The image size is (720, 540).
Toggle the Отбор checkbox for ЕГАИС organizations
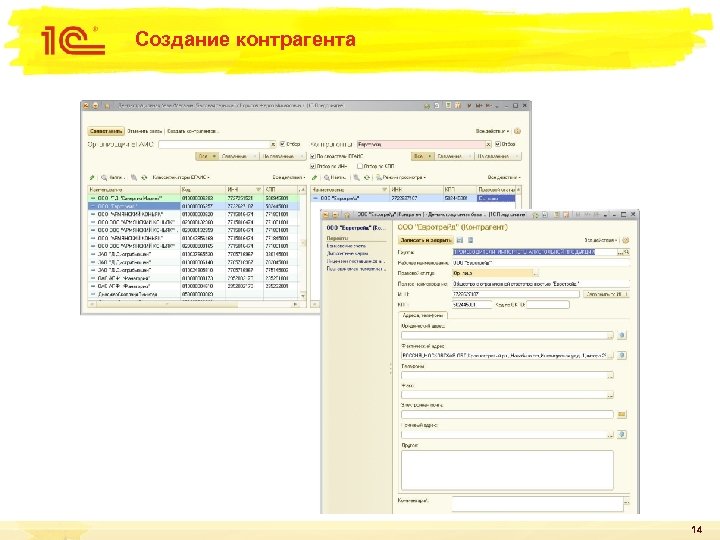282,144
